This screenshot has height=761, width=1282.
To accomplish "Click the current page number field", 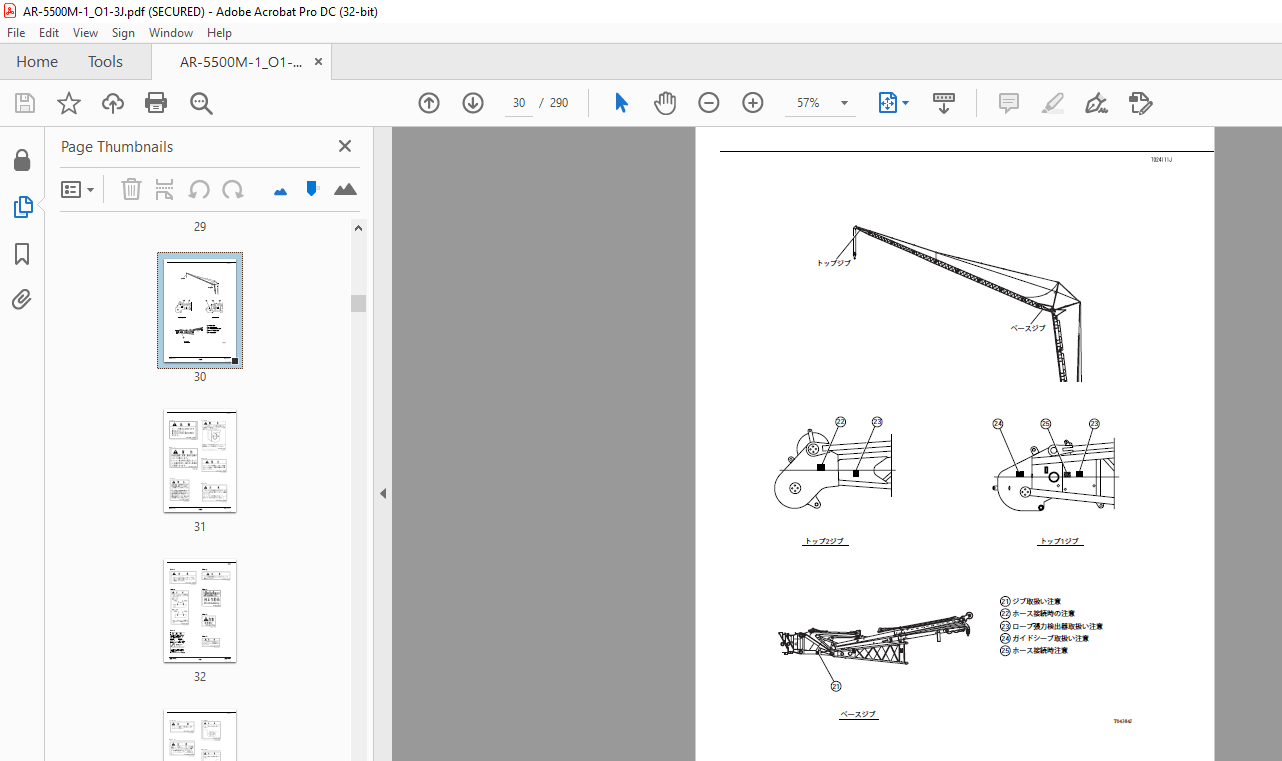I will 519,103.
